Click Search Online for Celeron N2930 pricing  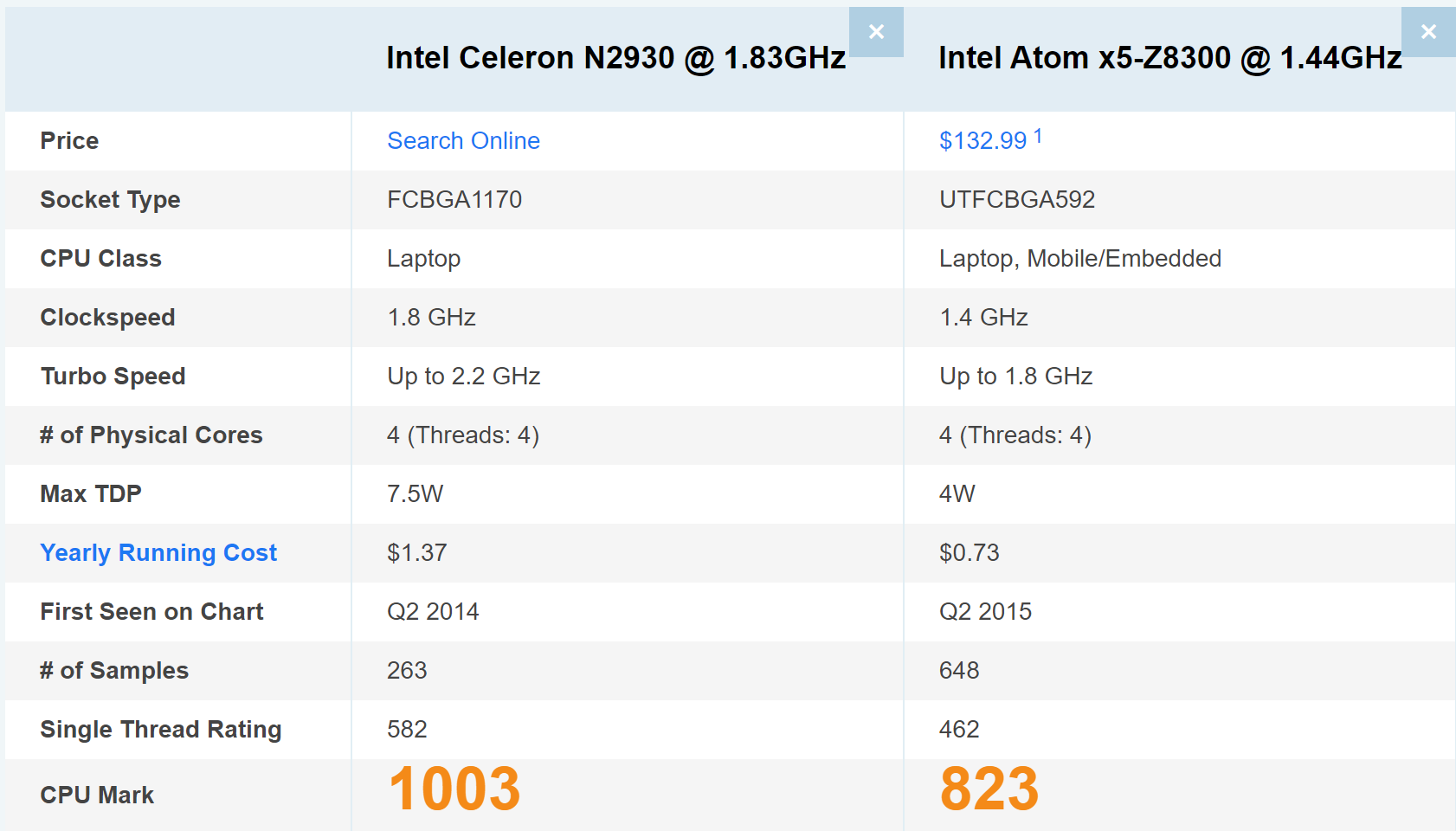[x=463, y=140]
